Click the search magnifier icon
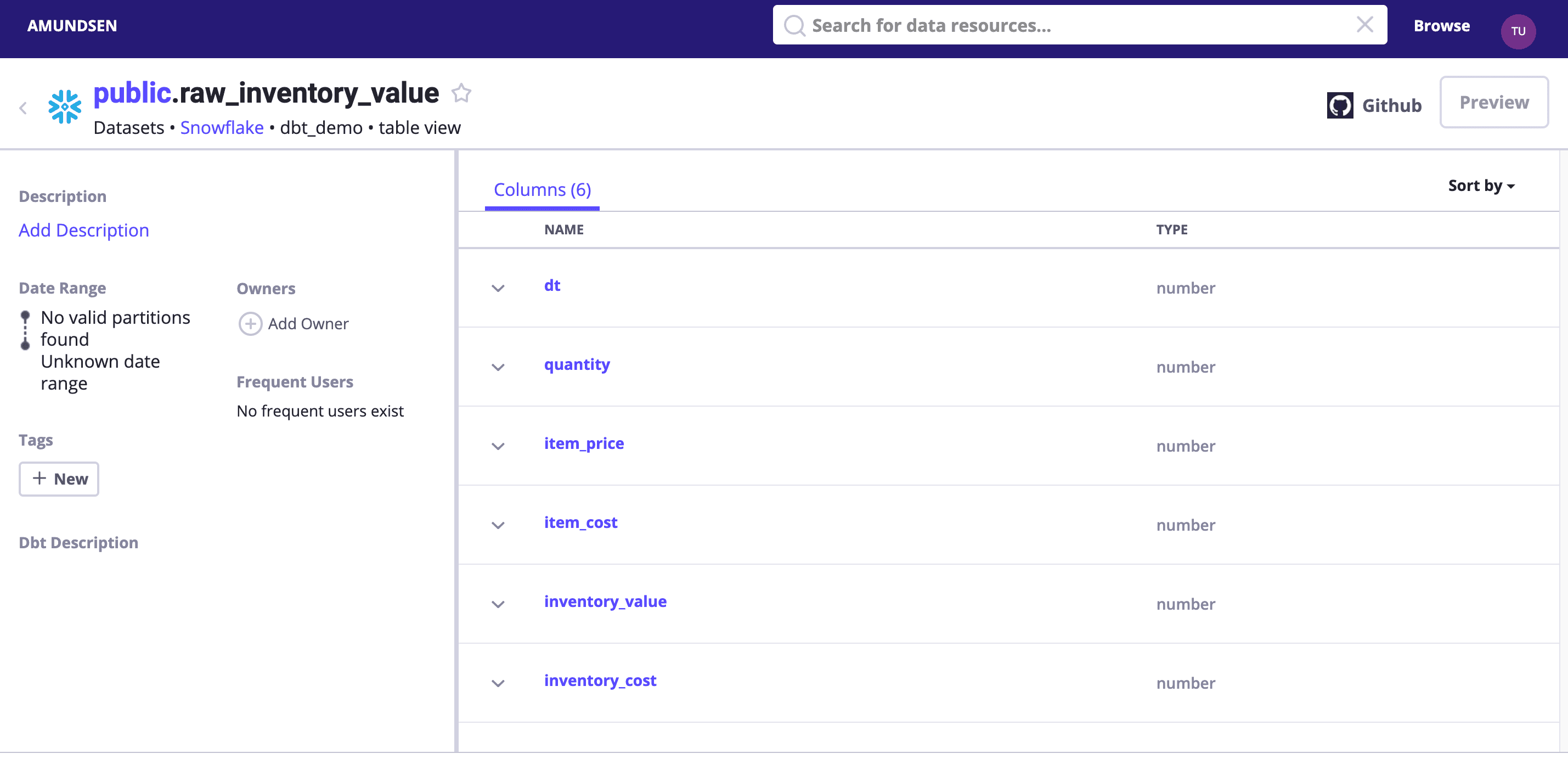Viewport: 1568px width, 776px height. pyautogui.click(x=794, y=26)
